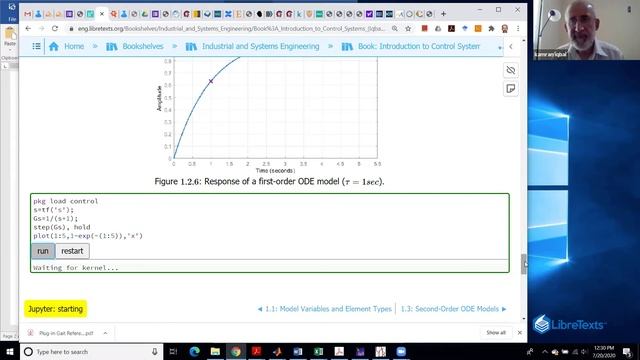This screenshot has width=640, height=360.
Task: Open the table of contents list icon
Action: (x=36, y=47)
